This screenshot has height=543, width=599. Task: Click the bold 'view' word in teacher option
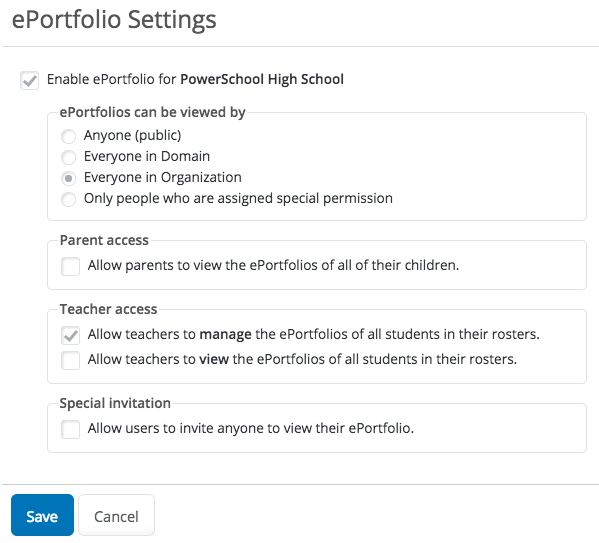point(214,359)
